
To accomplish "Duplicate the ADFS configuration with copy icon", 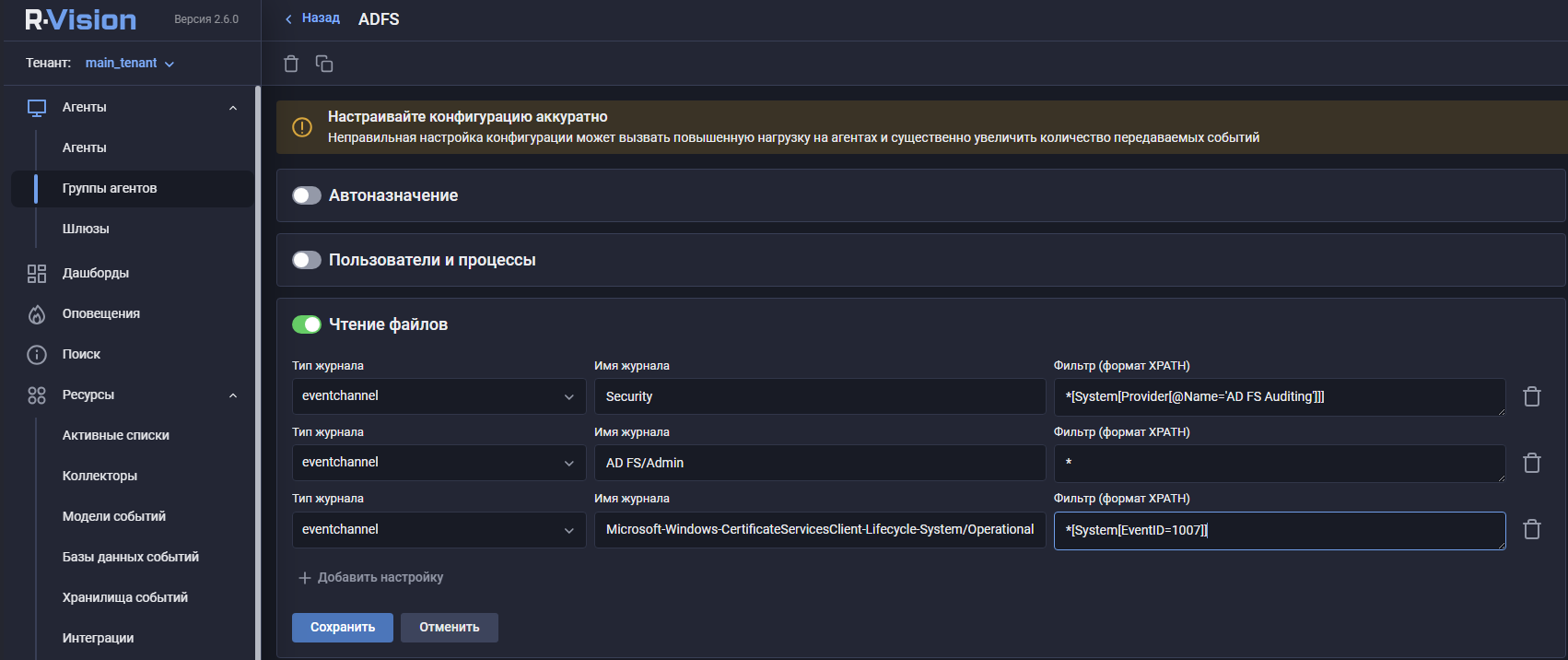I will [x=324, y=64].
